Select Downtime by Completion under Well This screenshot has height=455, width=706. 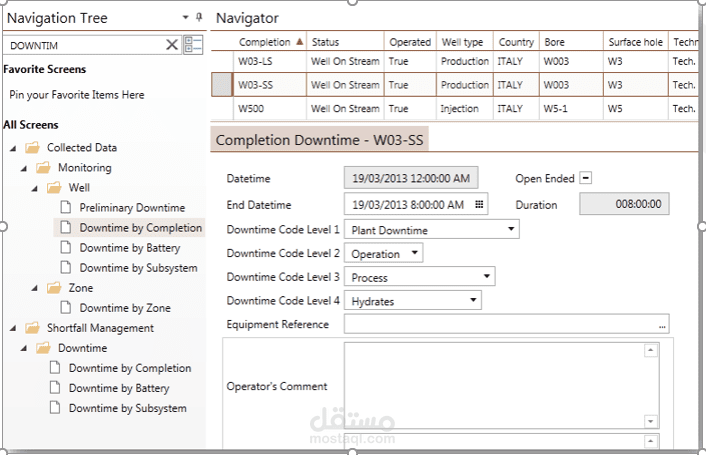coord(140,228)
